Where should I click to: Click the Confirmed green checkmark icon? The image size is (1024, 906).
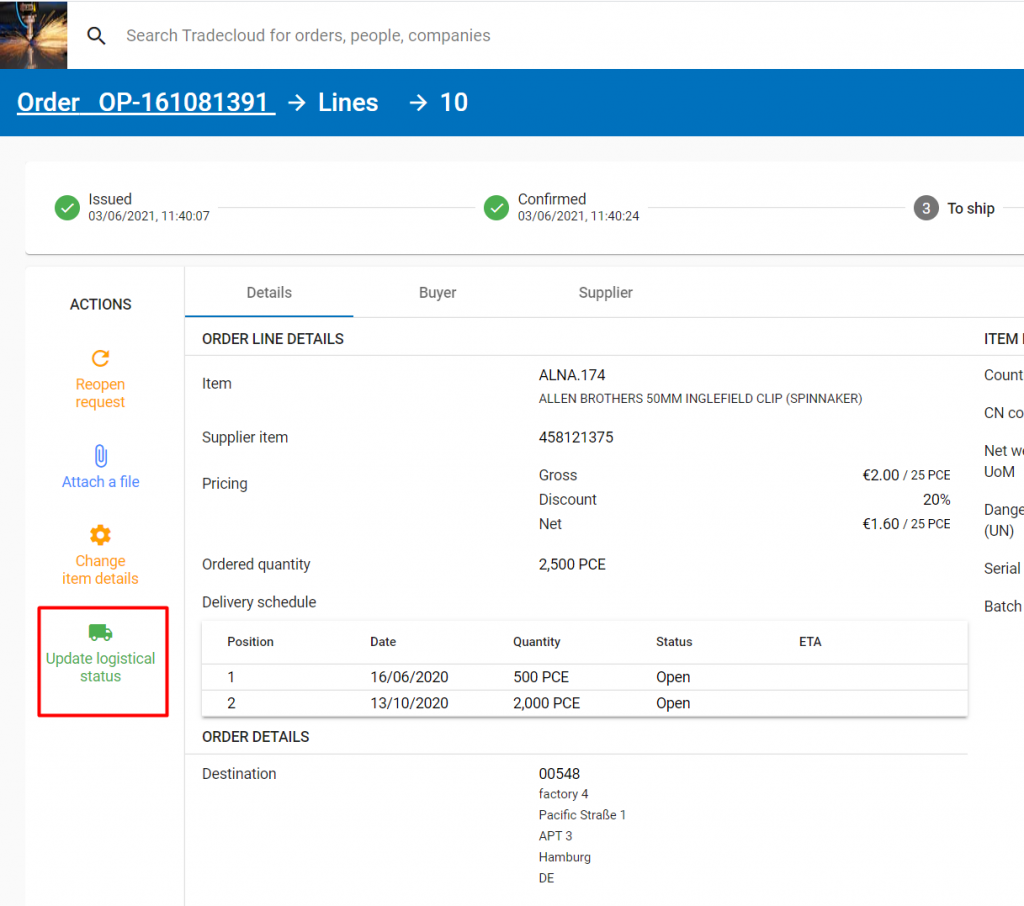(496, 208)
